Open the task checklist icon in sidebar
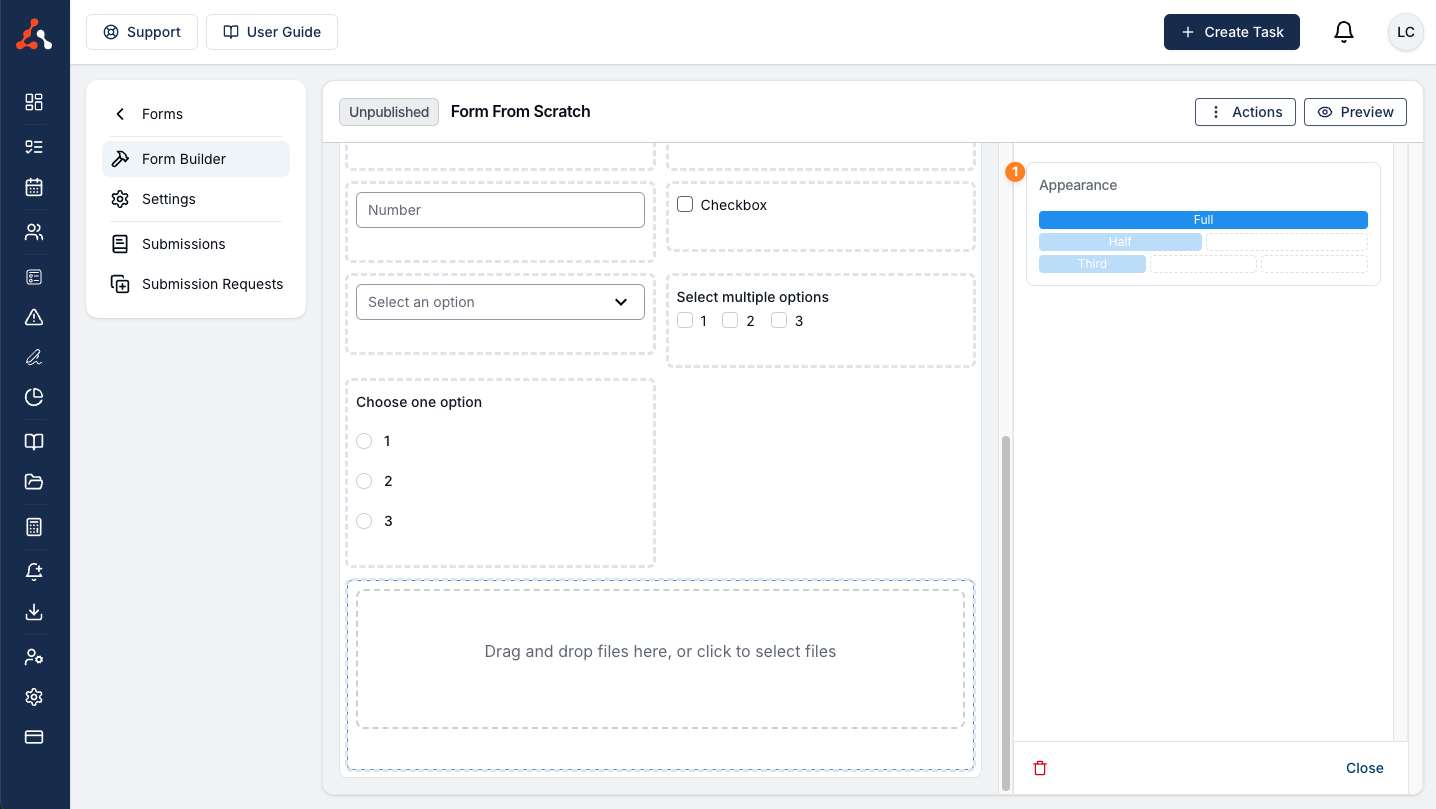 [x=34, y=147]
